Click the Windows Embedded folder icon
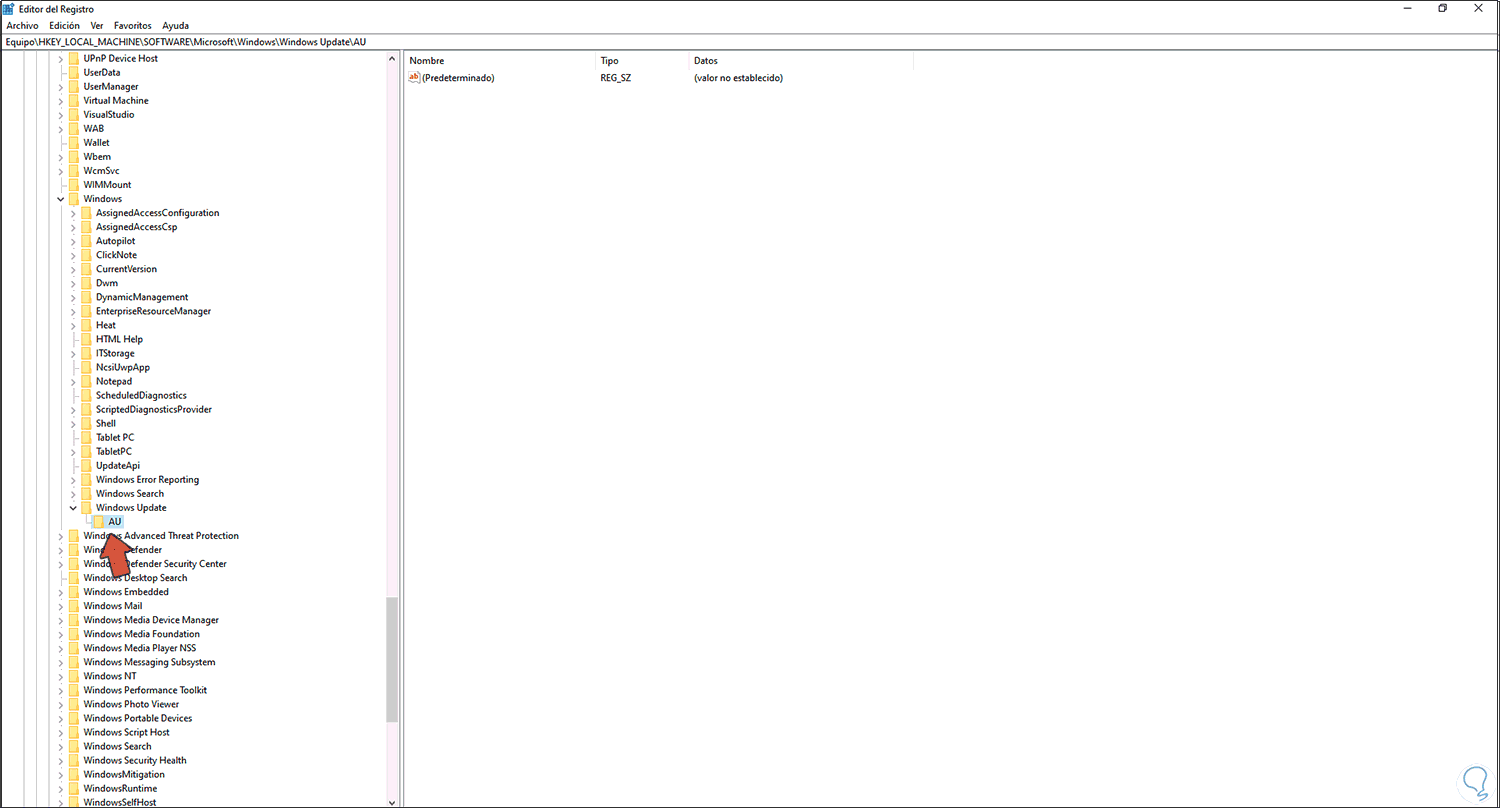 (74, 591)
